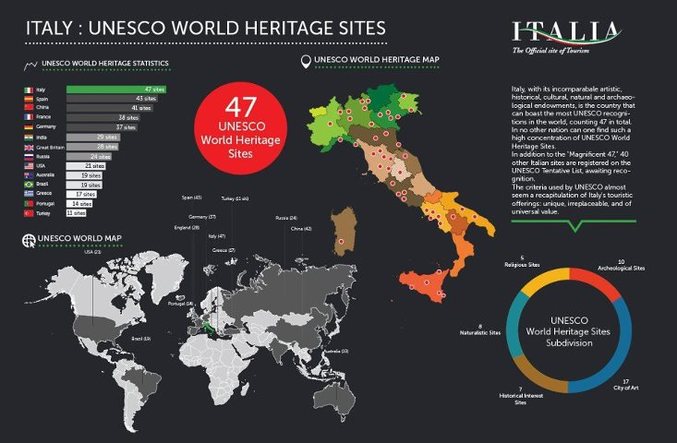This screenshot has width=677, height=443.
Task: Select the Great Britain flag icon
Action: tap(27, 146)
